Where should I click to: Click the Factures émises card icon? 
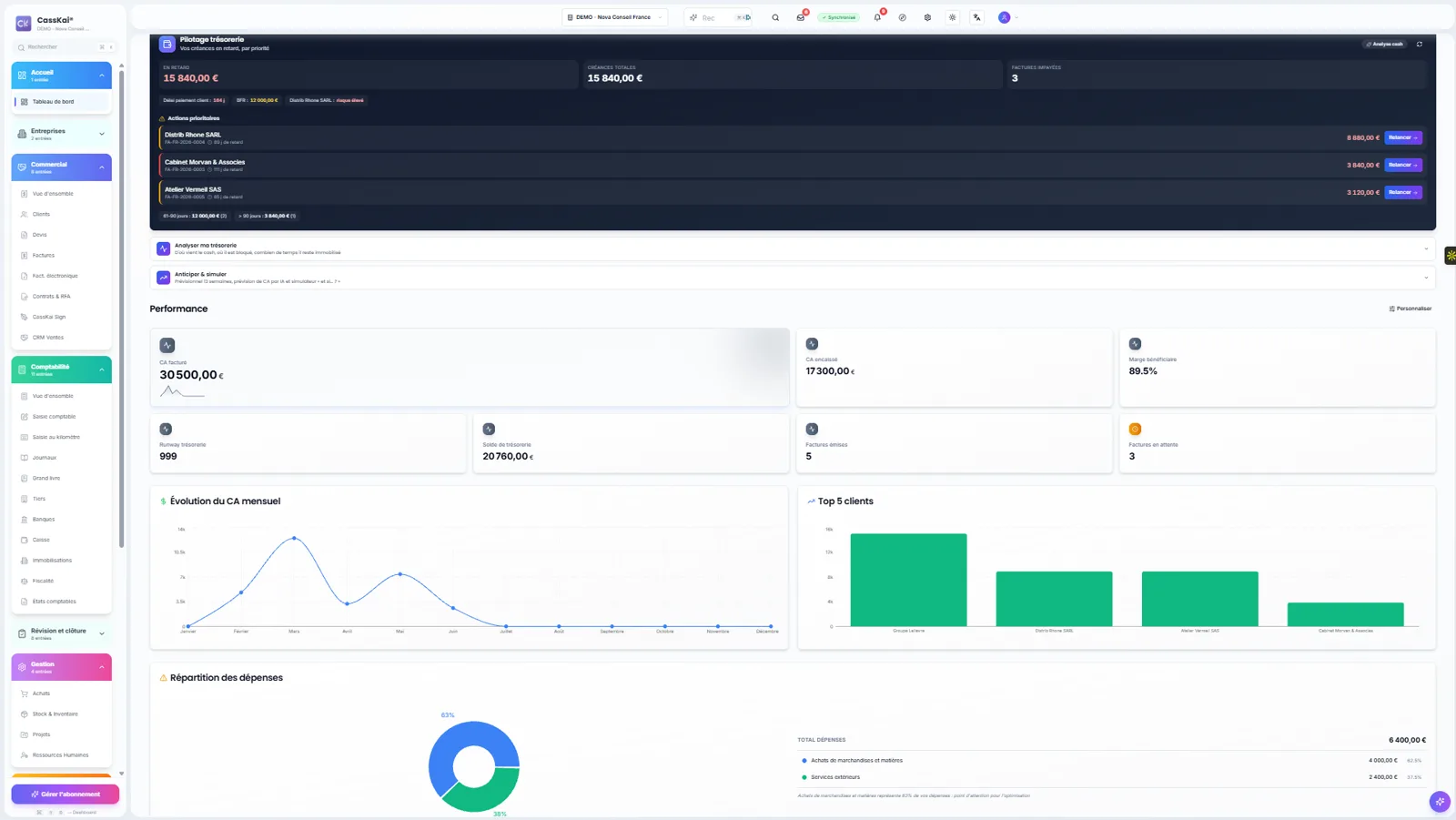(812, 429)
